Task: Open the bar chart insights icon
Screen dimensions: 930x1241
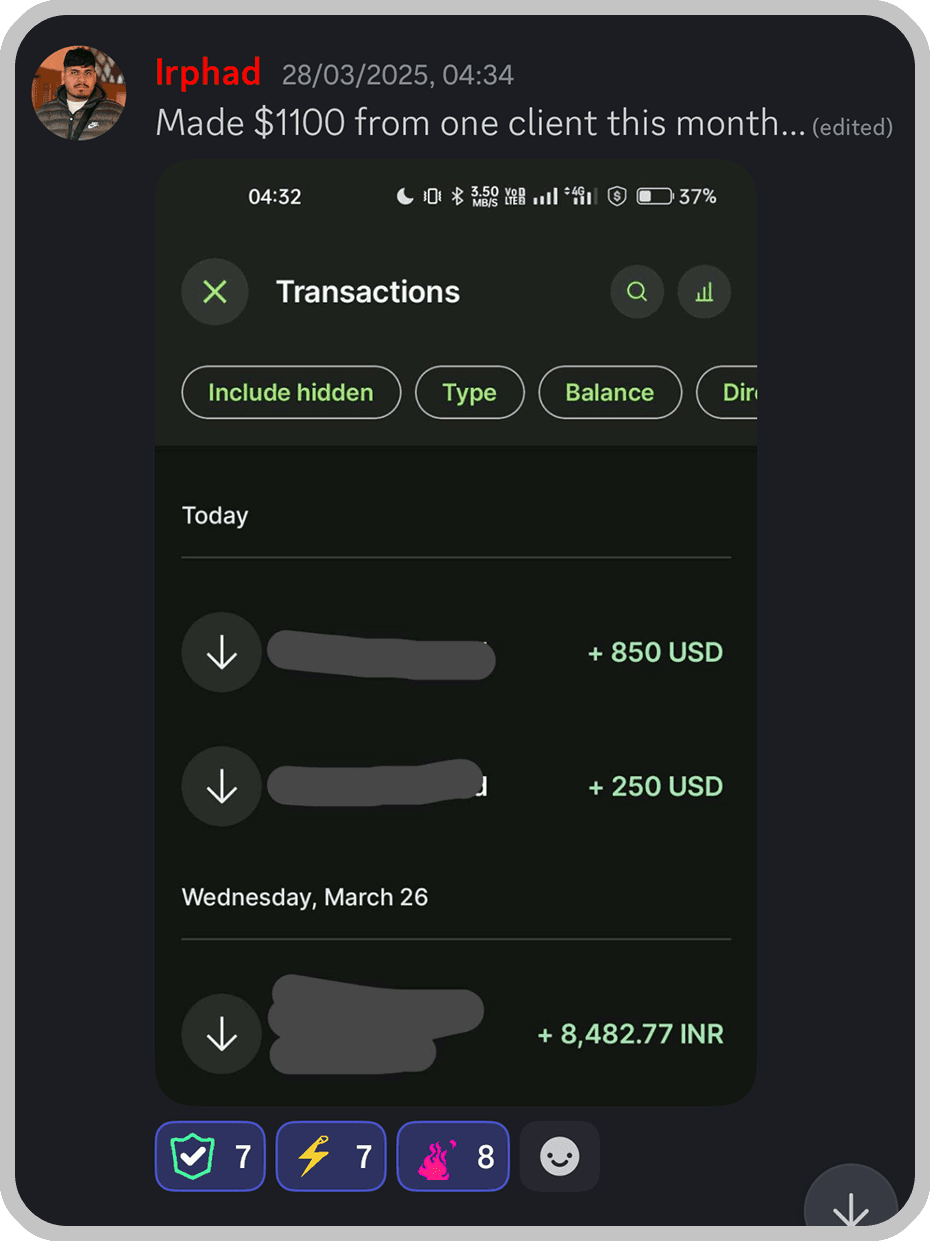Action: pyautogui.click(x=704, y=292)
